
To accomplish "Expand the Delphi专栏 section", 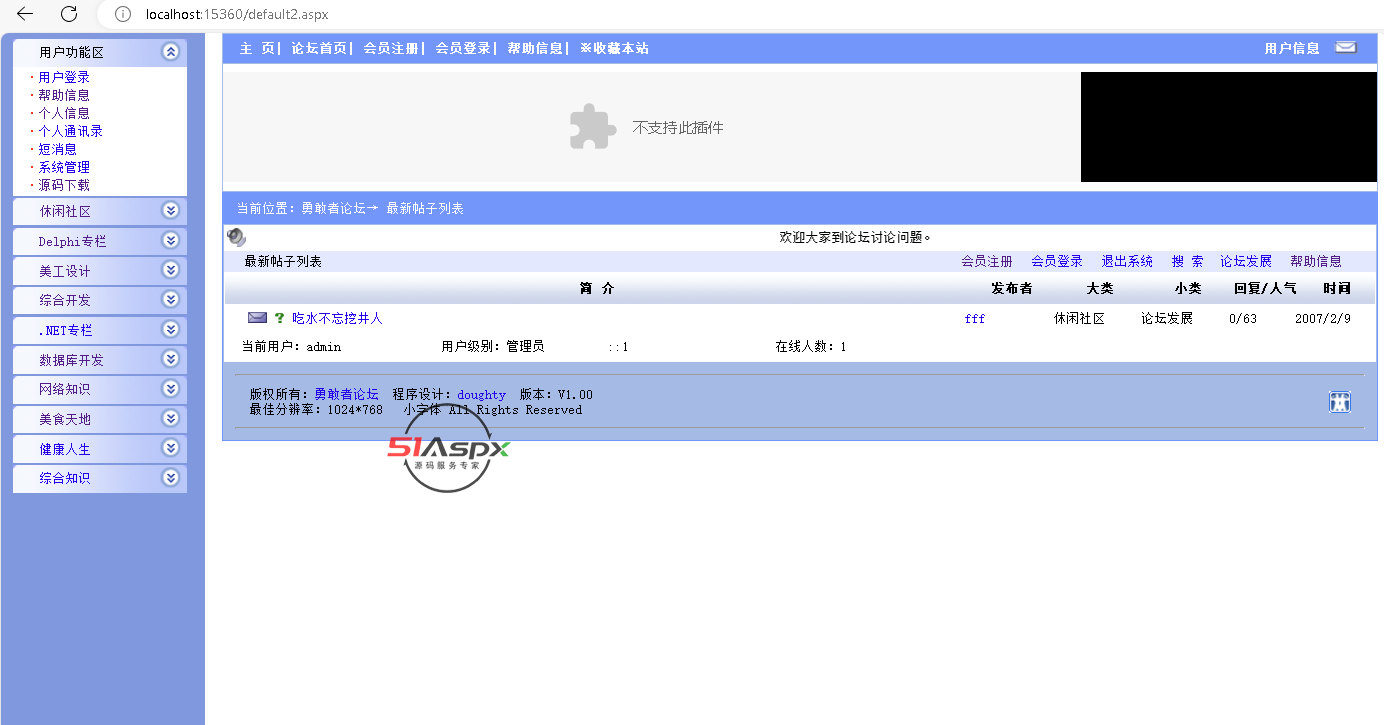I will pos(171,241).
